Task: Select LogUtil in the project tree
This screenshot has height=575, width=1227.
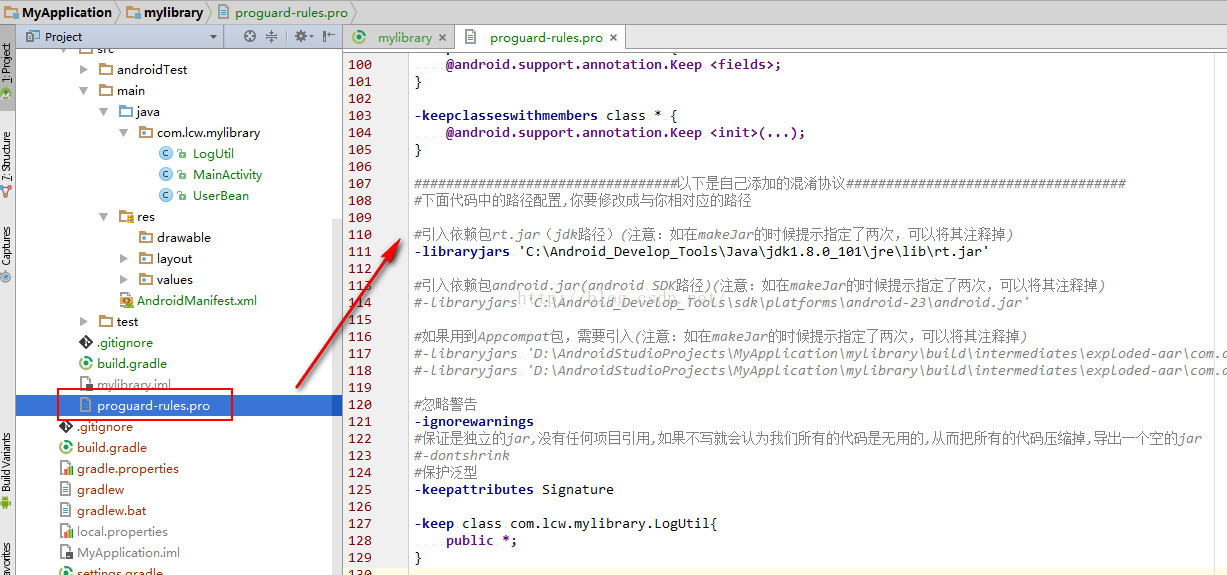Action: (x=213, y=153)
